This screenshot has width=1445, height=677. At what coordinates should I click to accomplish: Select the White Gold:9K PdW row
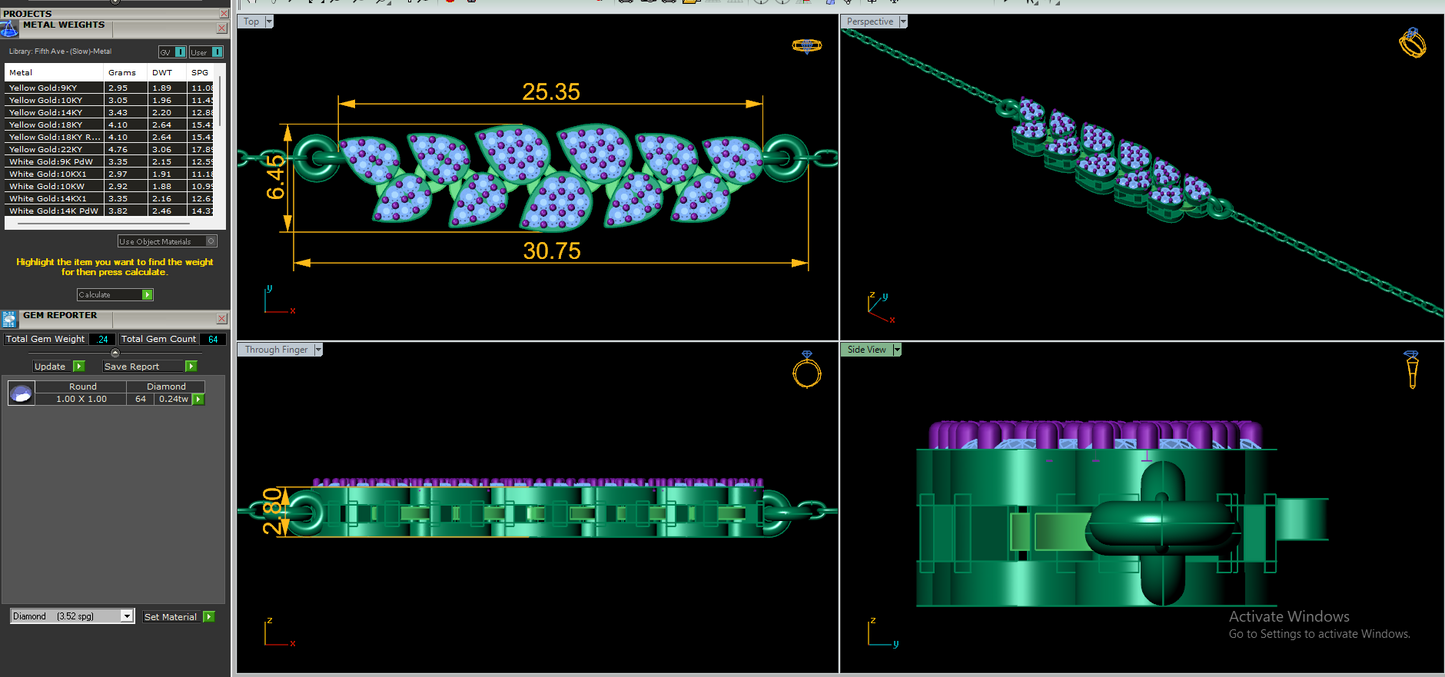click(111, 162)
